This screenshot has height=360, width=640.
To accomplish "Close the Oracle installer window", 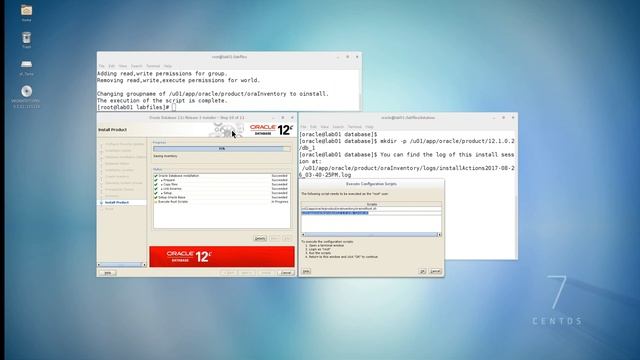I will click(292, 118).
